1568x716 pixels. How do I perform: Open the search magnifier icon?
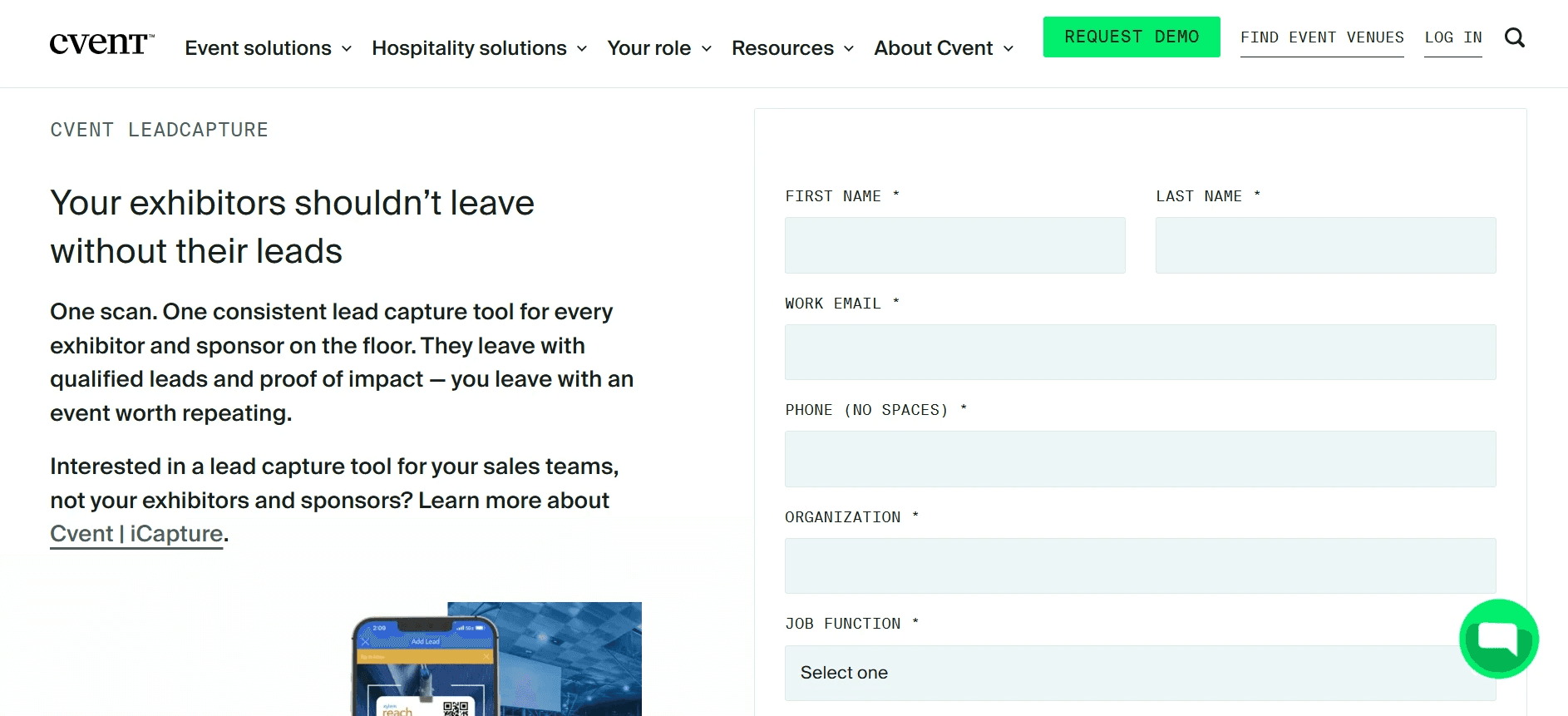tap(1515, 37)
